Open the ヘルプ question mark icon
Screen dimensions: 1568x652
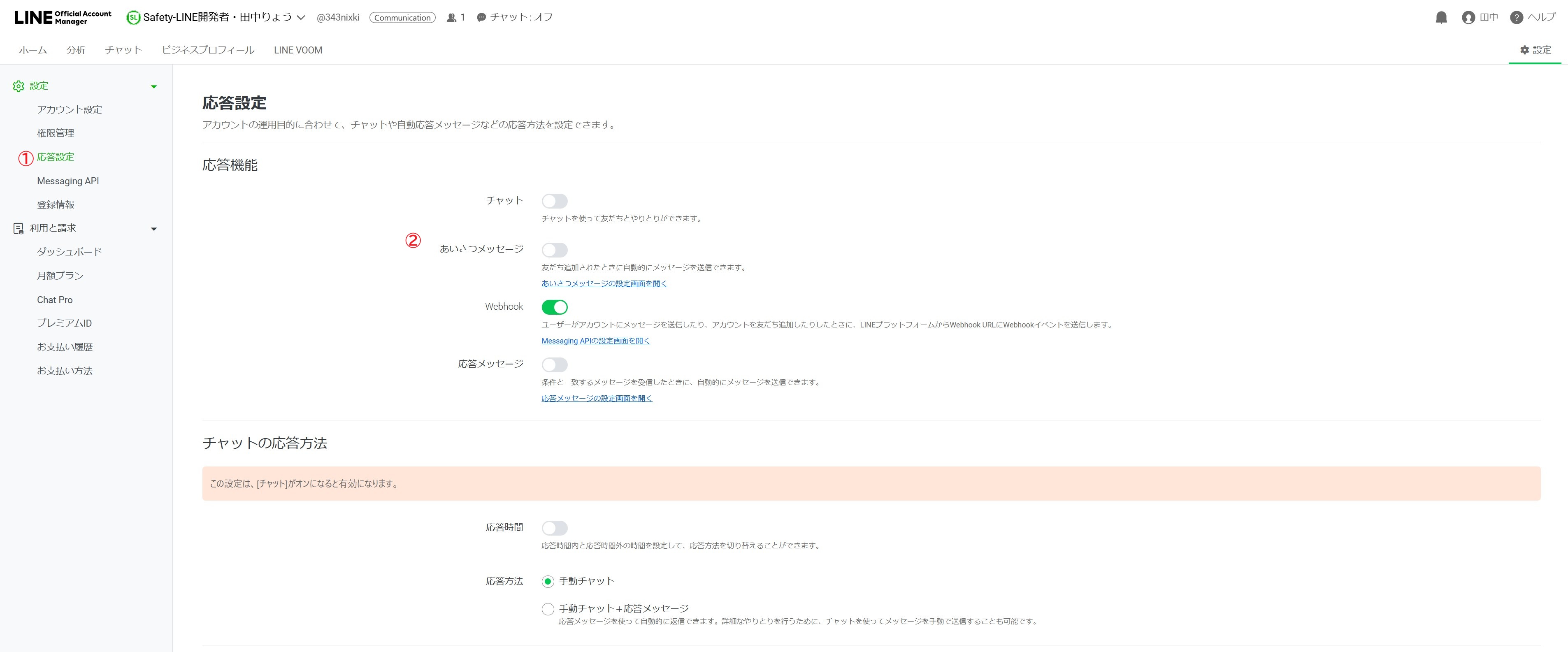point(1516,18)
